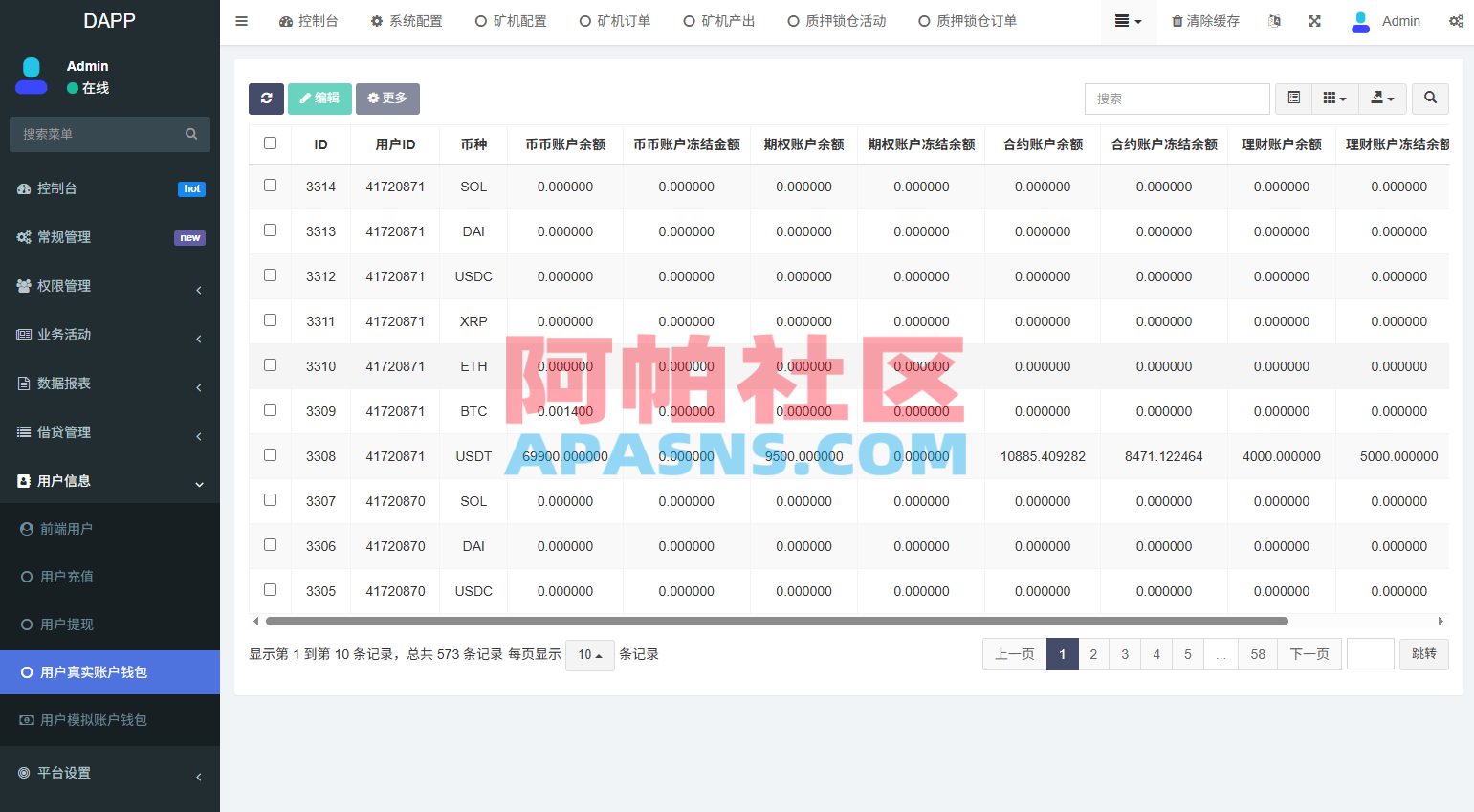The width and height of the screenshot is (1474, 812).
Task: Open 用户充值 sidebar item
Action: coord(110,577)
